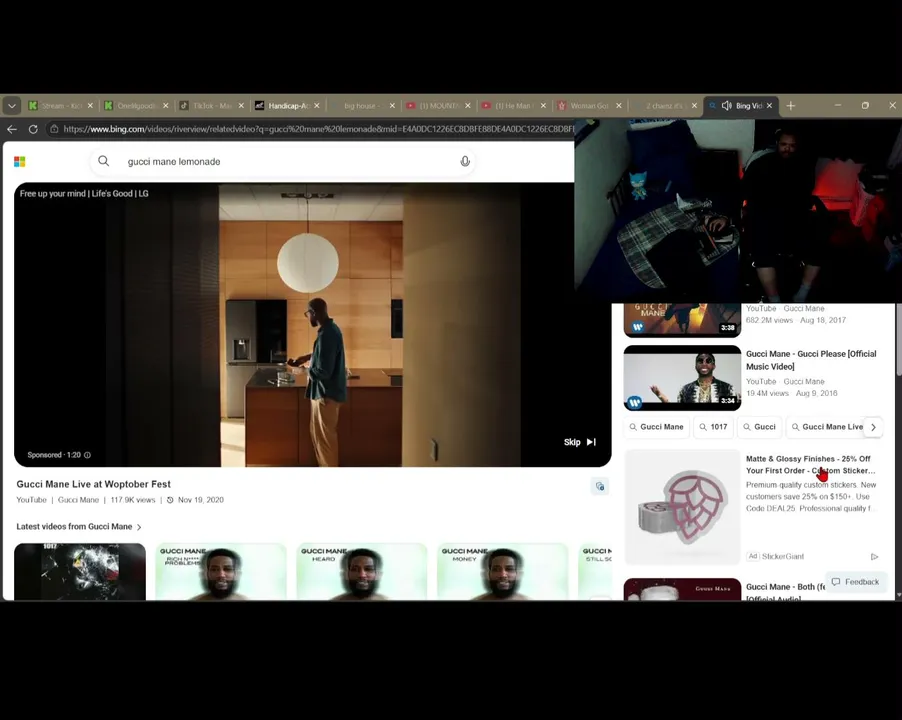Click the AdChoices icon in StickerGiant ad
This screenshot has width=902, height=720.
point(874,557)
